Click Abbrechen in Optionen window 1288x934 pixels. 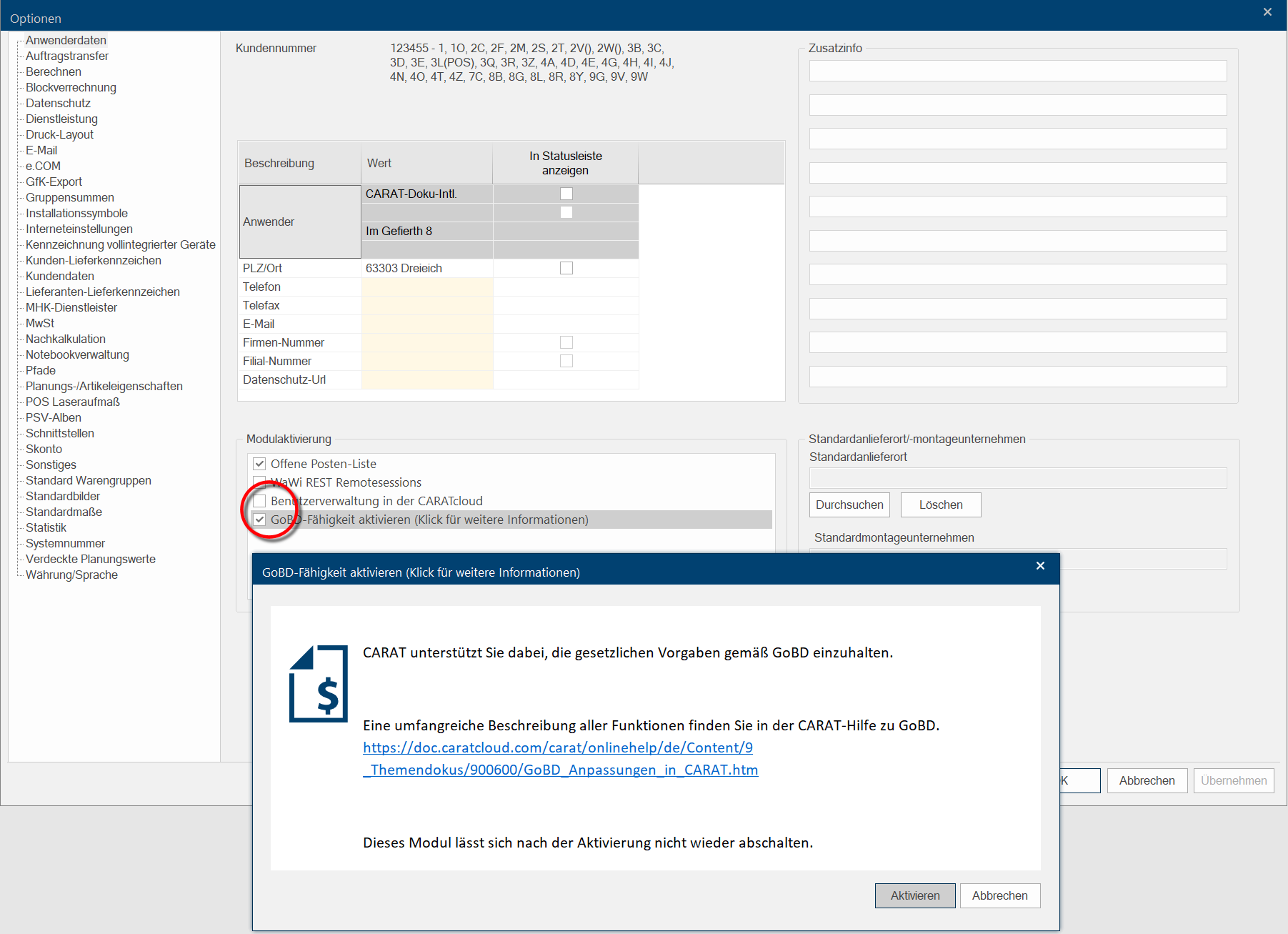coord(1147,780)
